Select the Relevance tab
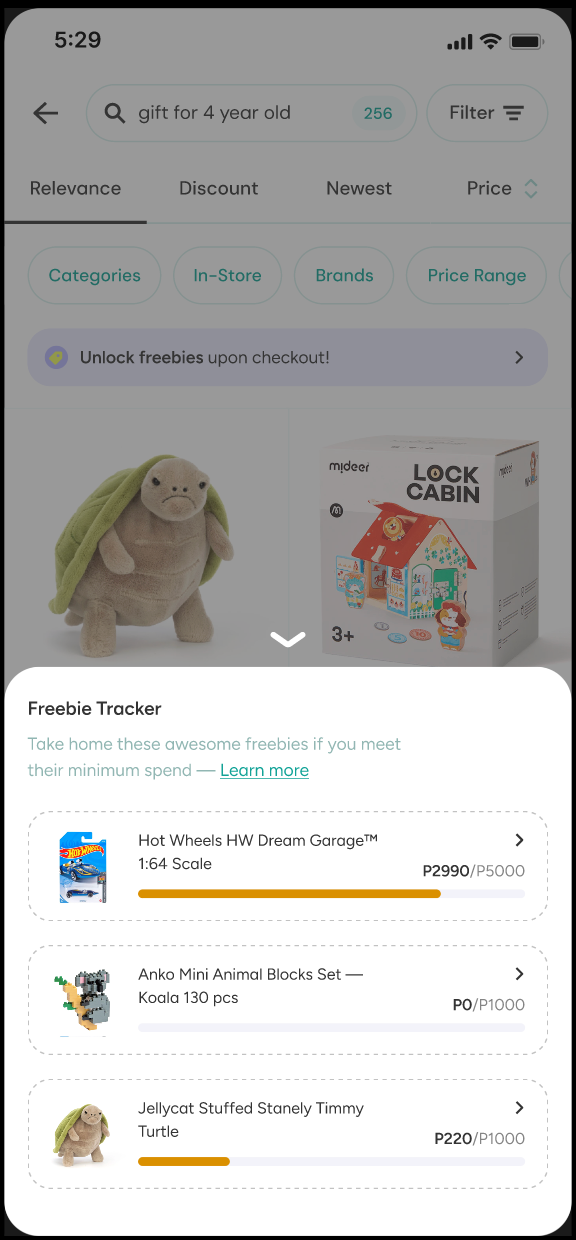The width and height of the screenshot is (576, 1240). click(x=75, y=188)
